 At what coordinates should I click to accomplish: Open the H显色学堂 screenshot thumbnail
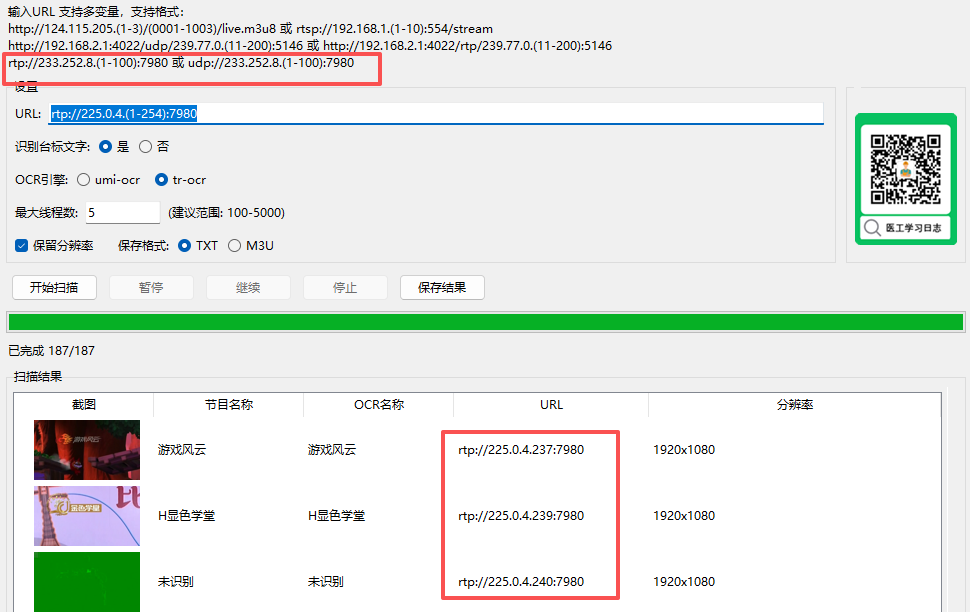[87, 516]
